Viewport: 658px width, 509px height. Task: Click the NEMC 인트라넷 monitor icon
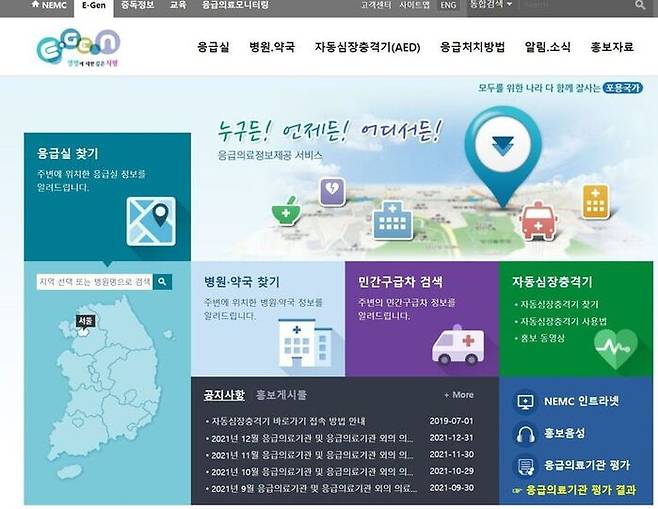tap(525, 402)
